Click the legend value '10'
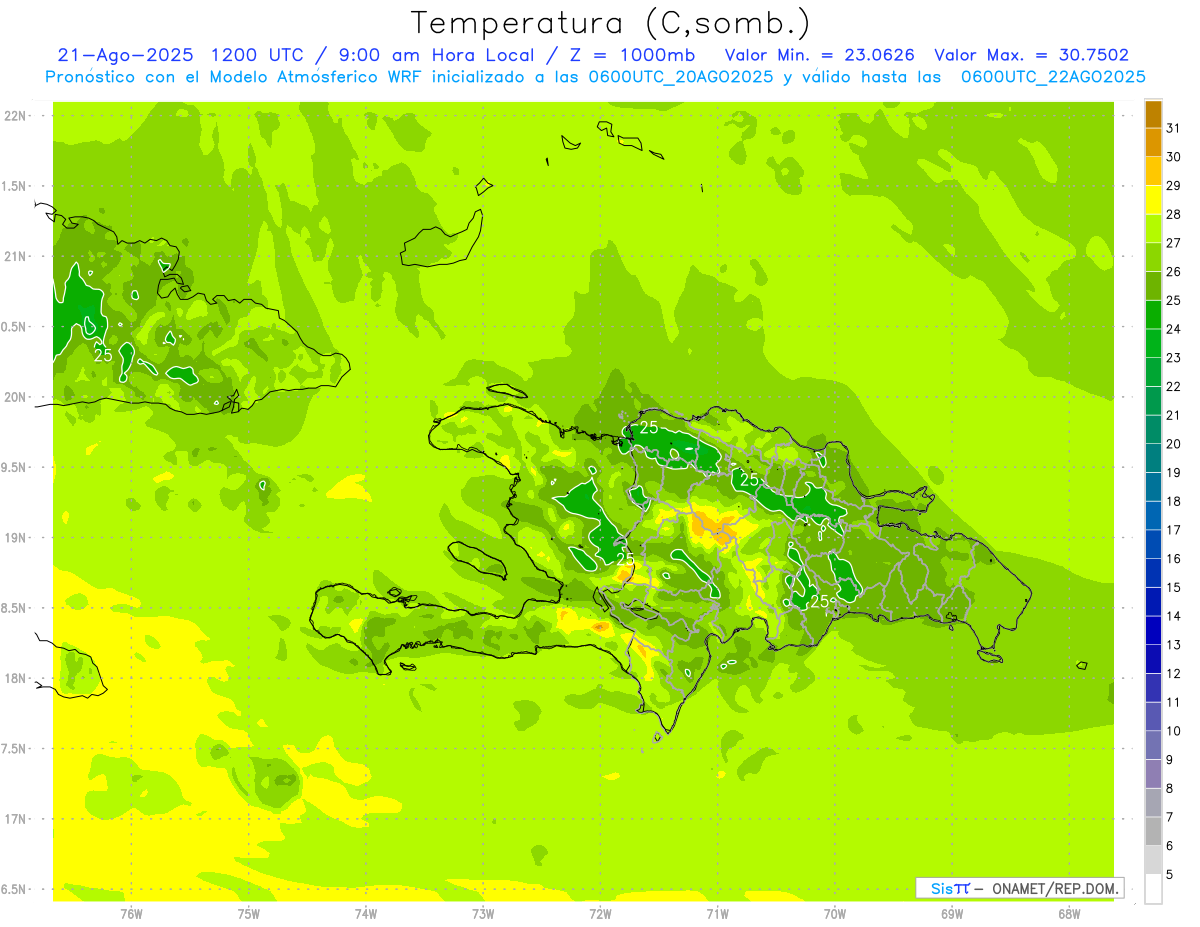Viewport: 1200px width, 927px height. pyautogui.click(x=1173, y=731)
